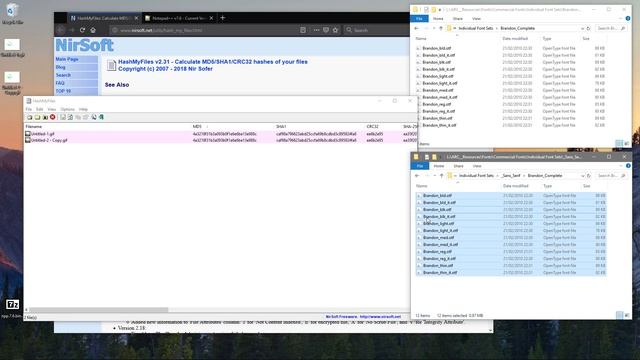Screen dimensions: 640x360
Task: Switch lower Explorer to large icons view
Action: [627, 315]
